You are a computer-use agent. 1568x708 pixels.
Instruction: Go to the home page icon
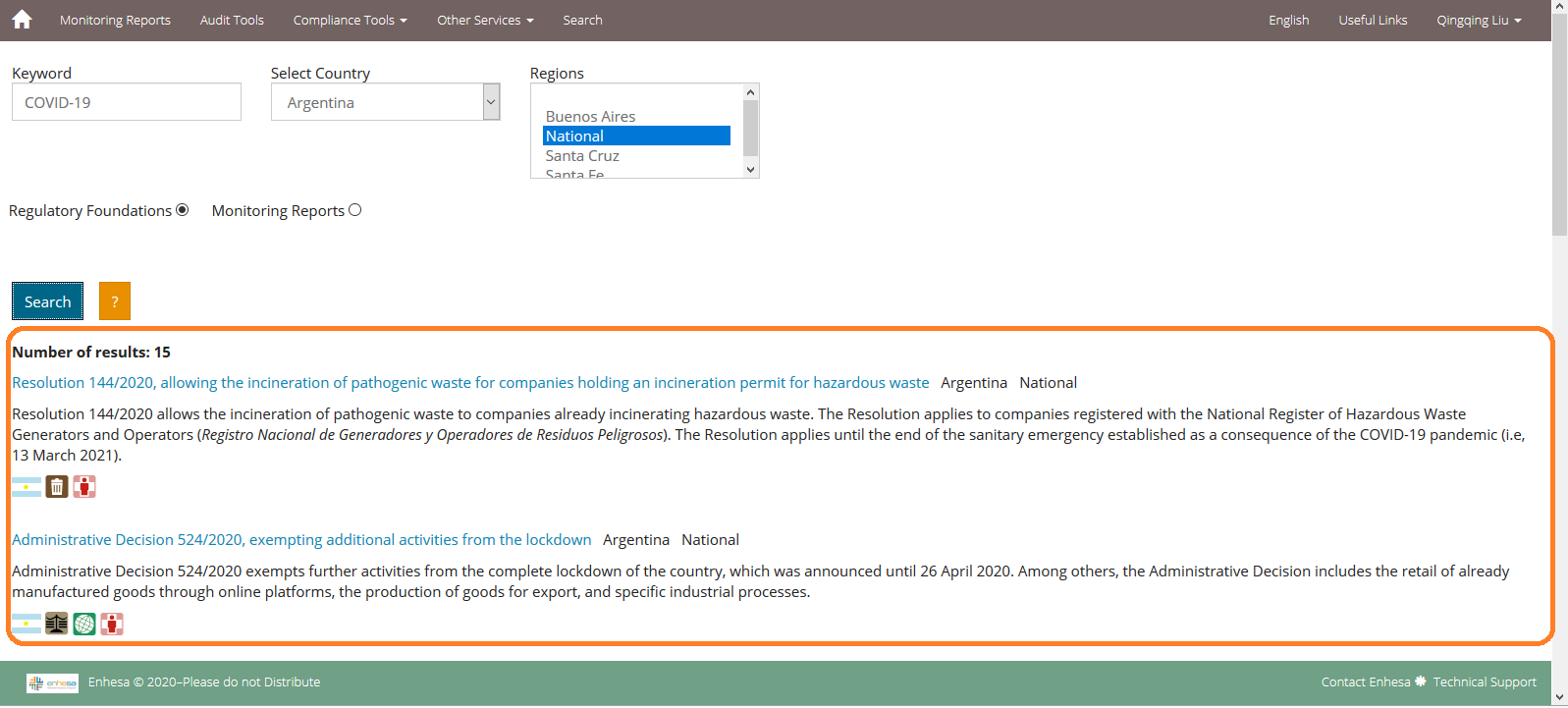[22, 20]
